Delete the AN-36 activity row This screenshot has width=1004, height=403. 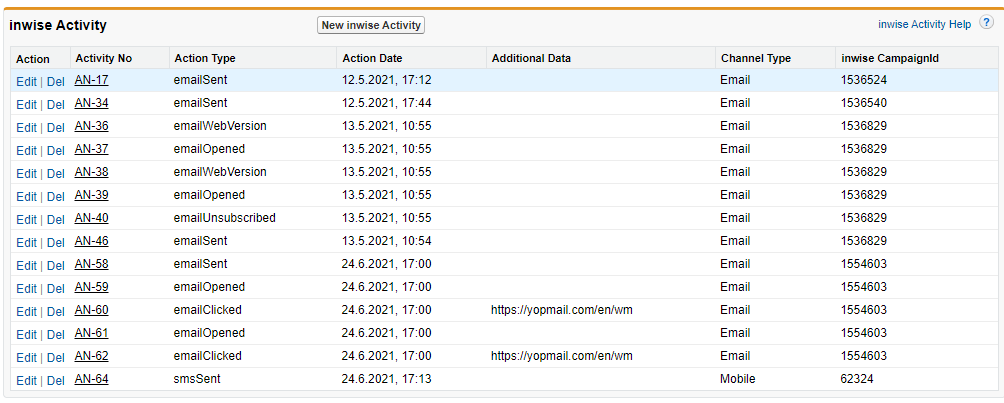coord(56,127)
